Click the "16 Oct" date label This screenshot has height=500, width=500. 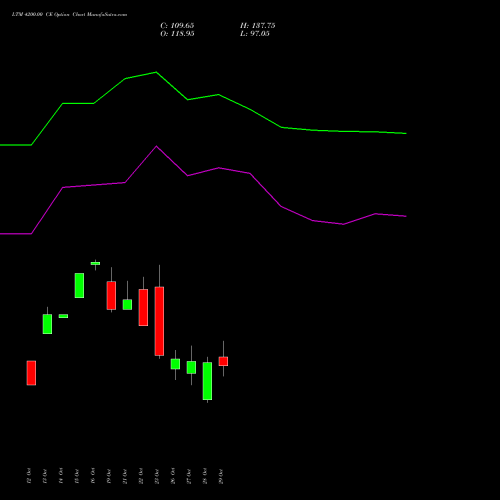(93, 476)
